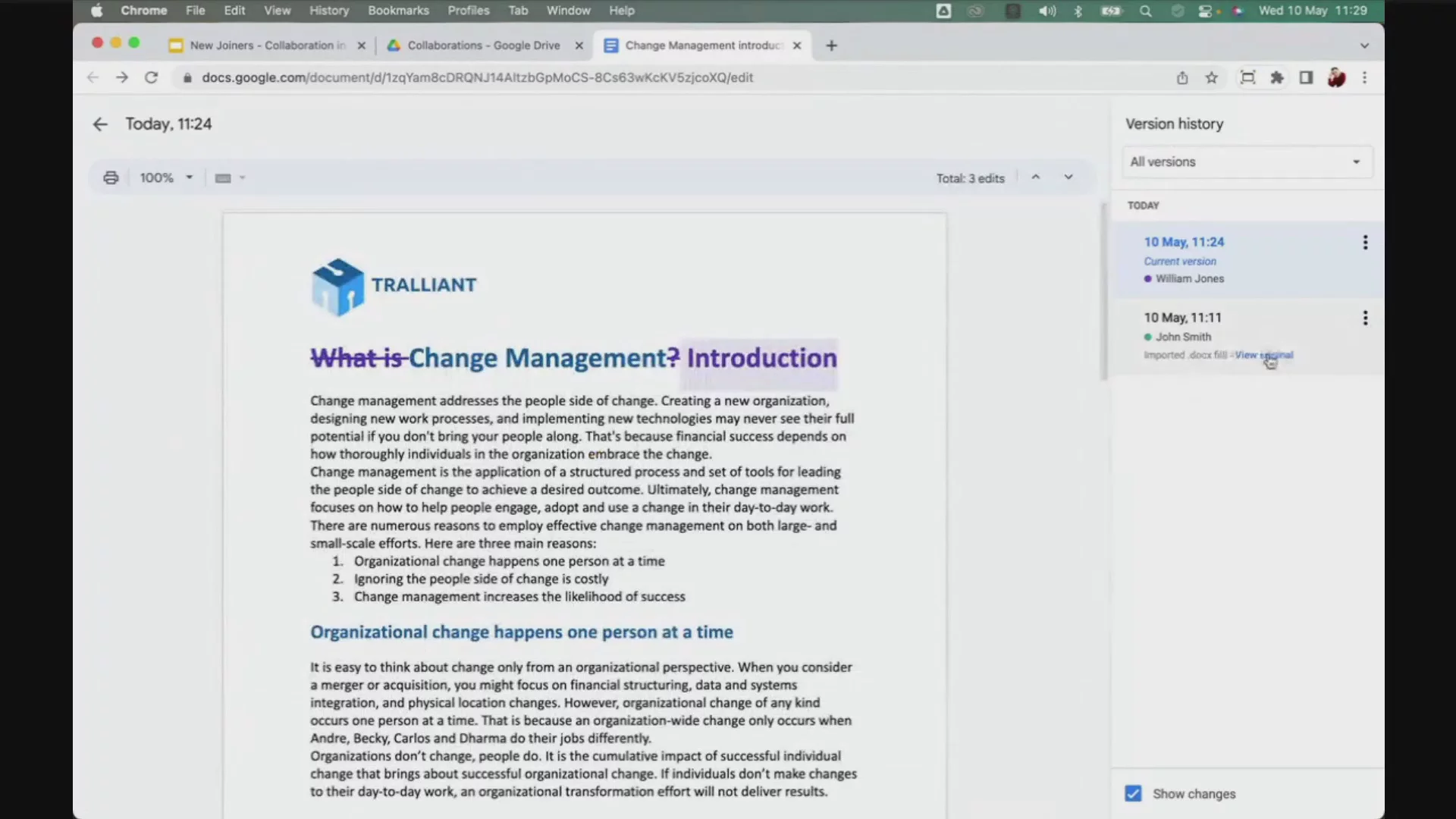1456x819 pixels.
Task: Open the Chrome profile avatar
Action: coord(1336,77)
